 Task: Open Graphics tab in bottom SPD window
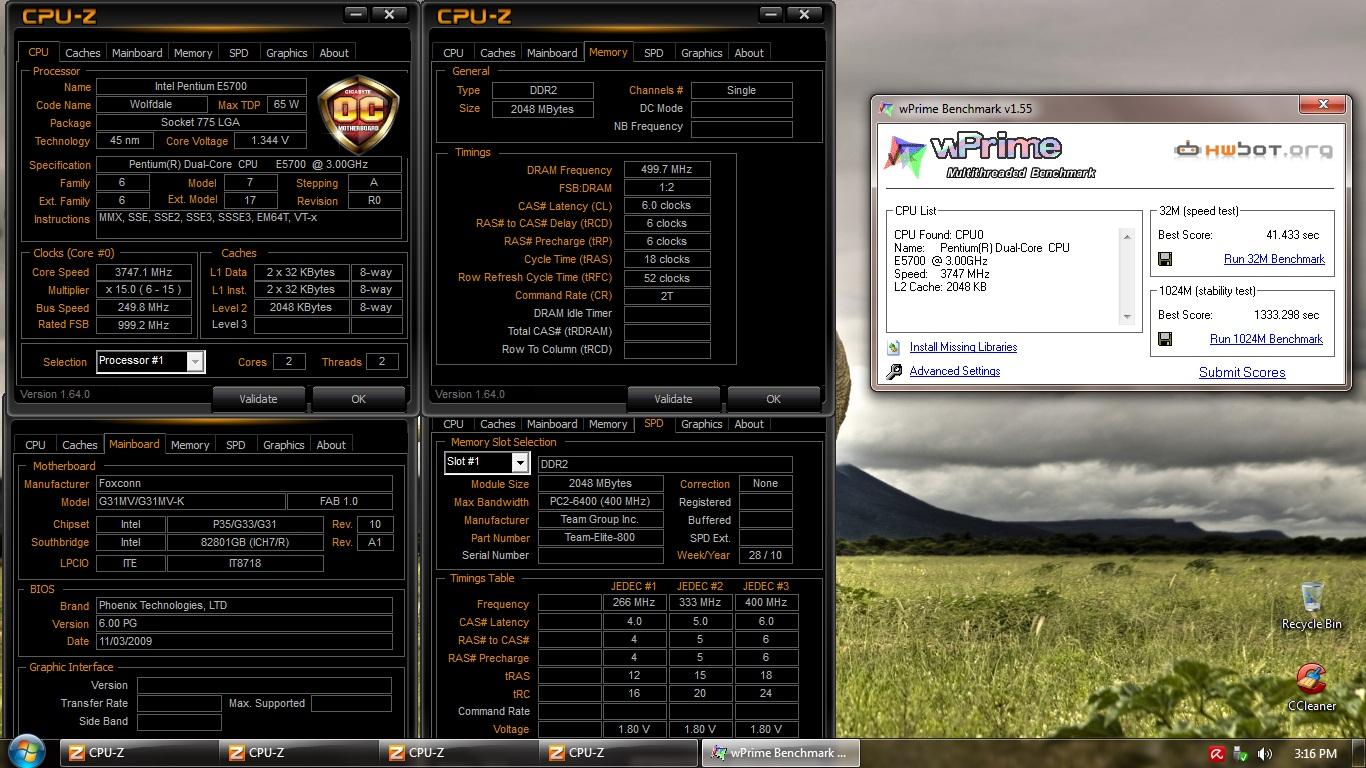point(701,424)
